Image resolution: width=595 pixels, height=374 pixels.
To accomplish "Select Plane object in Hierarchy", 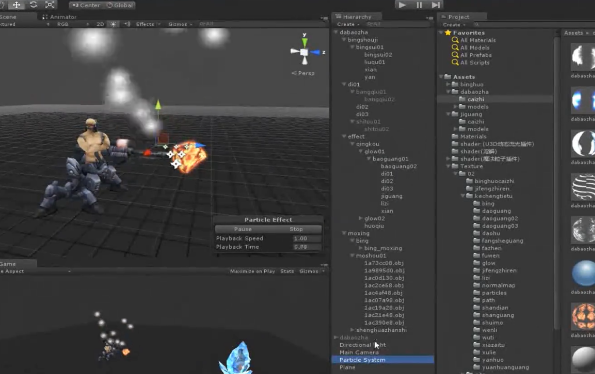I will [347, 367].
